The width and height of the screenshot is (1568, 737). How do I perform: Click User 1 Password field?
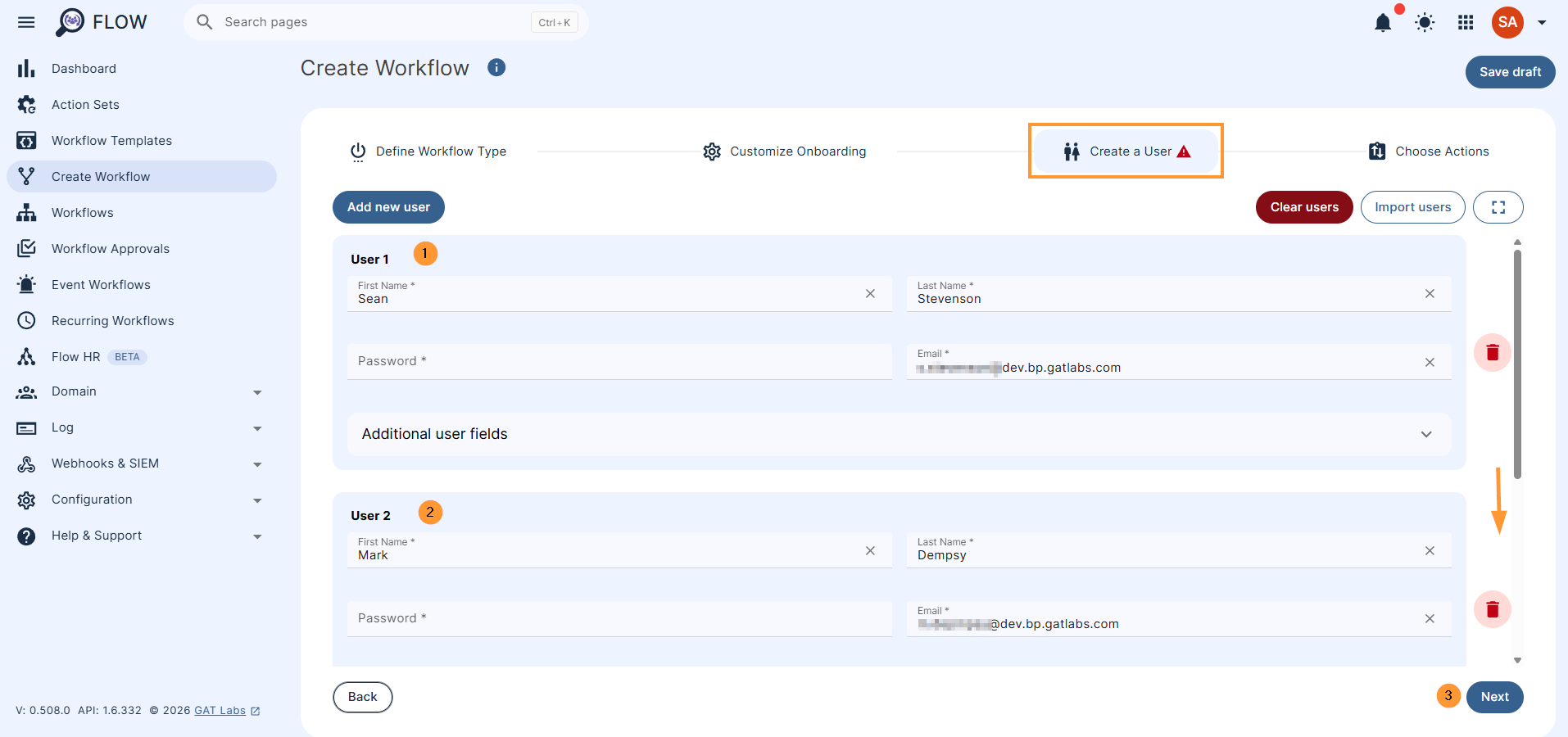[619, 361]
